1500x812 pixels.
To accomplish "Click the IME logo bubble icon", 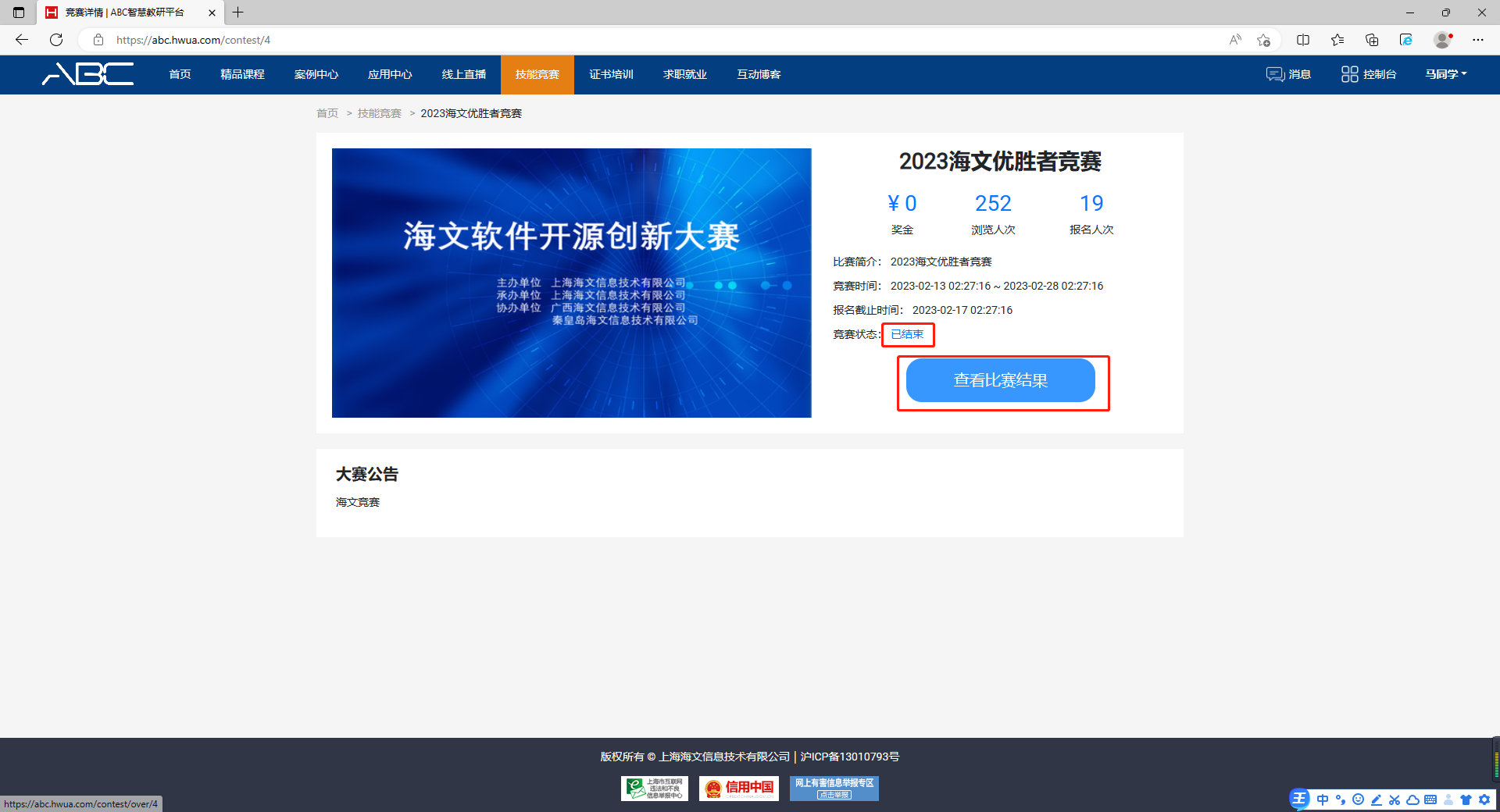I will 1299,799.
